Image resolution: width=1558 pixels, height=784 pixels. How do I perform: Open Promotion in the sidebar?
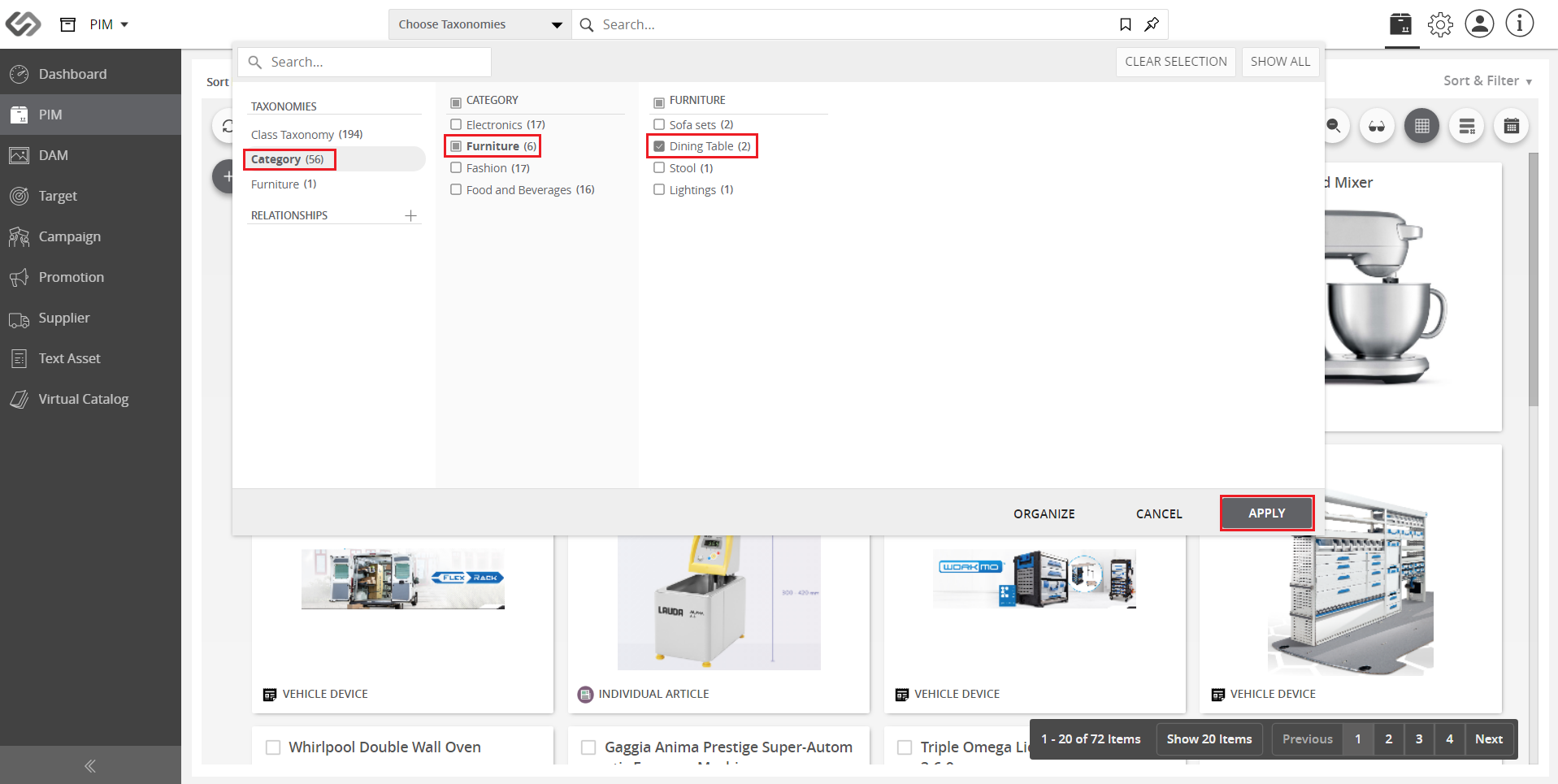pyautogui.click(x=90, y=277)
